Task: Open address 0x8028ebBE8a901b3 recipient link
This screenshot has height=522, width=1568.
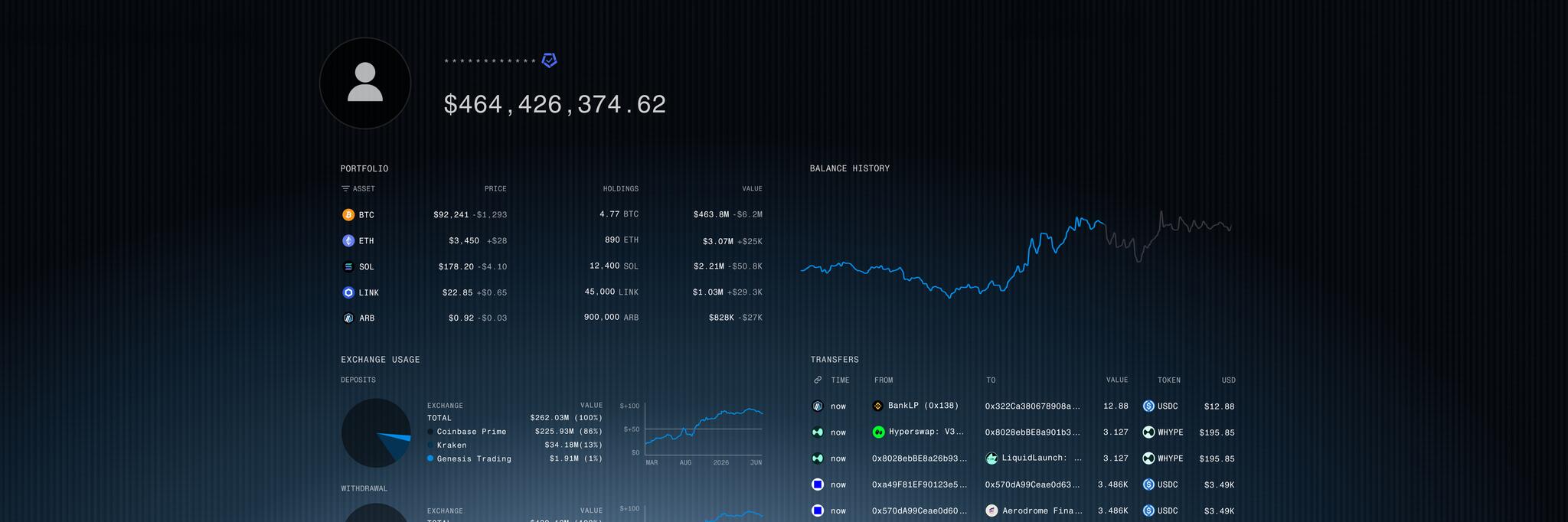Action: coord(1033,432)
